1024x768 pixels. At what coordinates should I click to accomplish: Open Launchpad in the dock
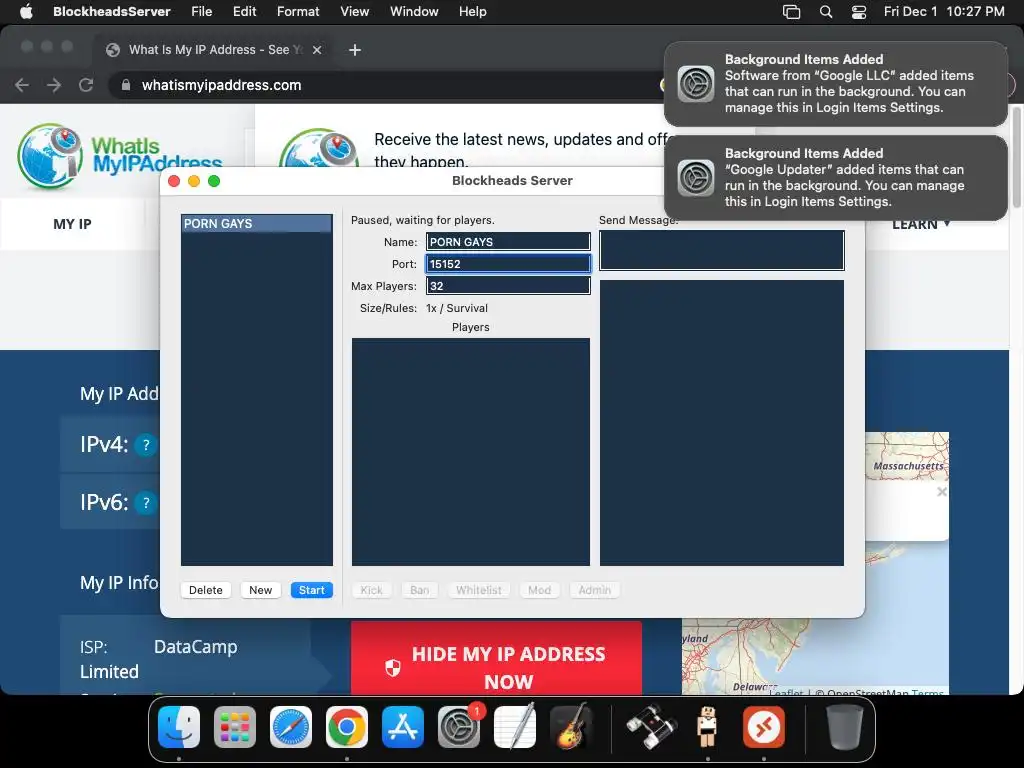(234, 727)
